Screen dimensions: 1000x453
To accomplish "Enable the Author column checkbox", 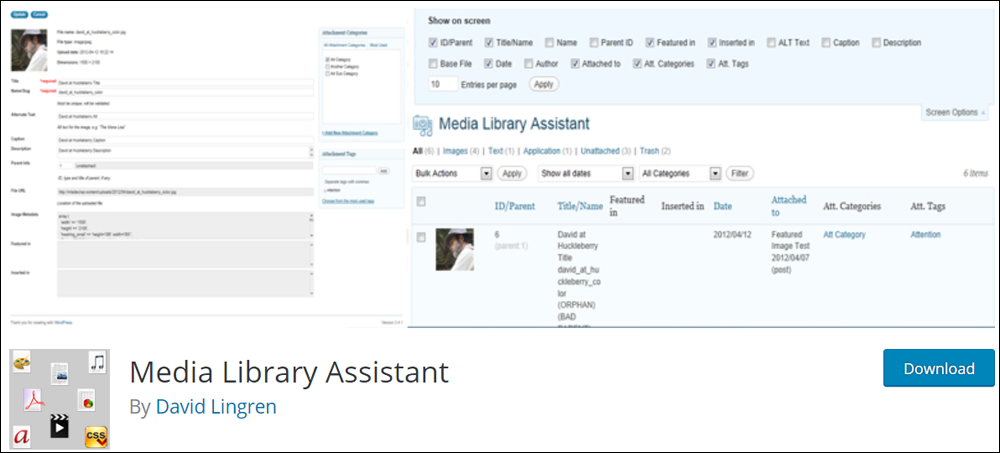I will tap(529, 64).
